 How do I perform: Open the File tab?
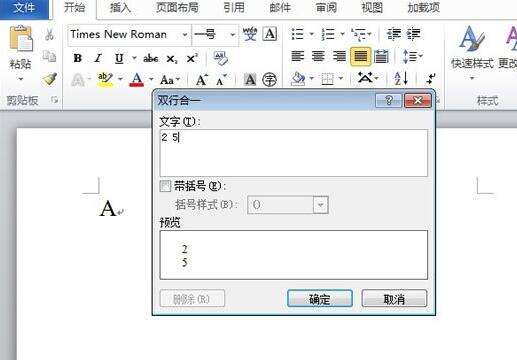point(24,8)
